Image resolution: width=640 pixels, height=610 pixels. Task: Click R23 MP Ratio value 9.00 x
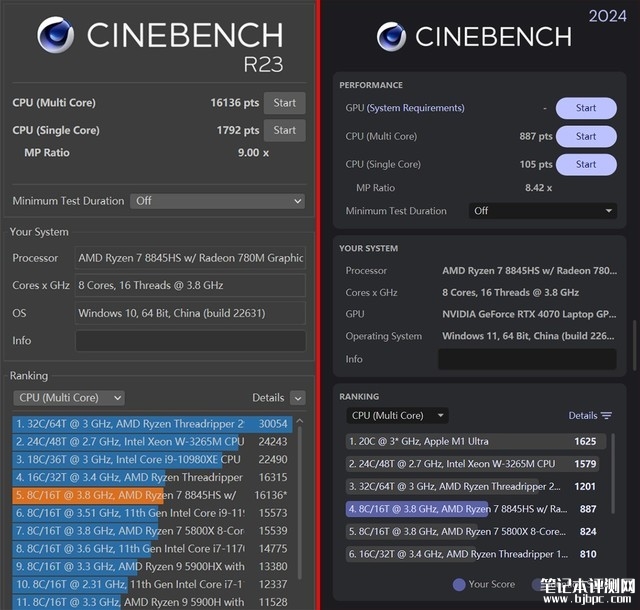click(x=253, y=153)
